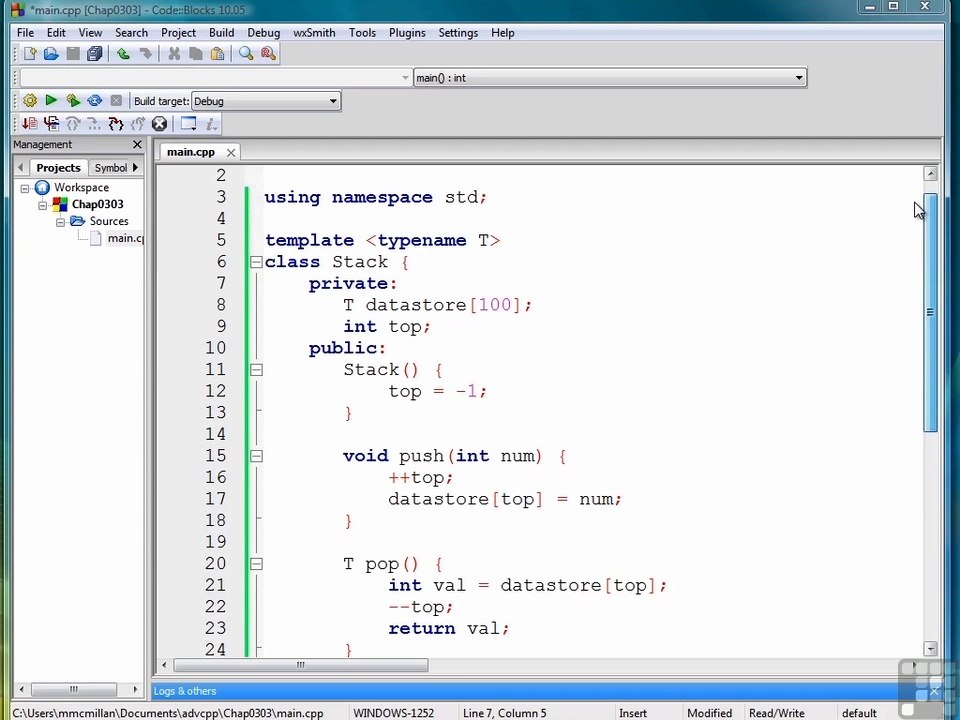
Task: Open the Build target Debug dropdown
Action: (266, 101)
